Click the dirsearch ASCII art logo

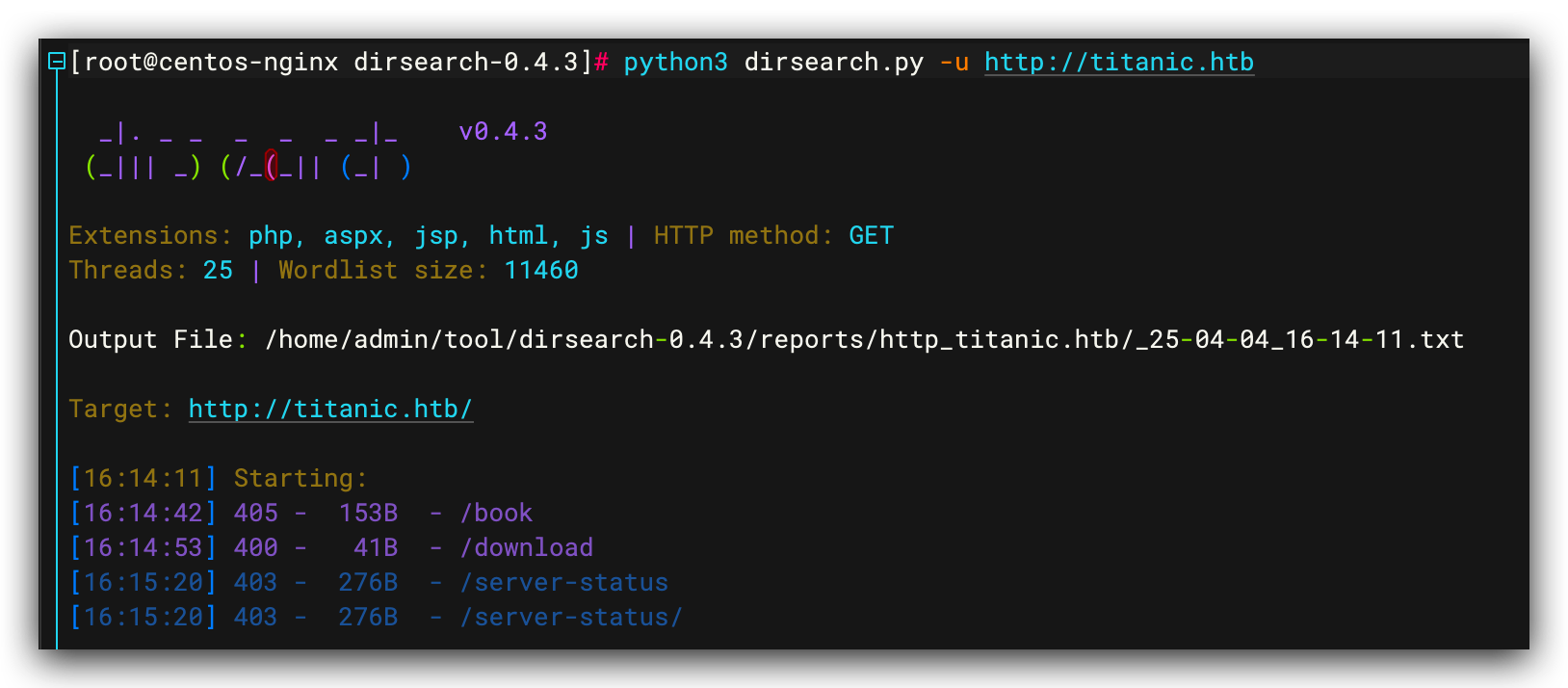[248, 151]
